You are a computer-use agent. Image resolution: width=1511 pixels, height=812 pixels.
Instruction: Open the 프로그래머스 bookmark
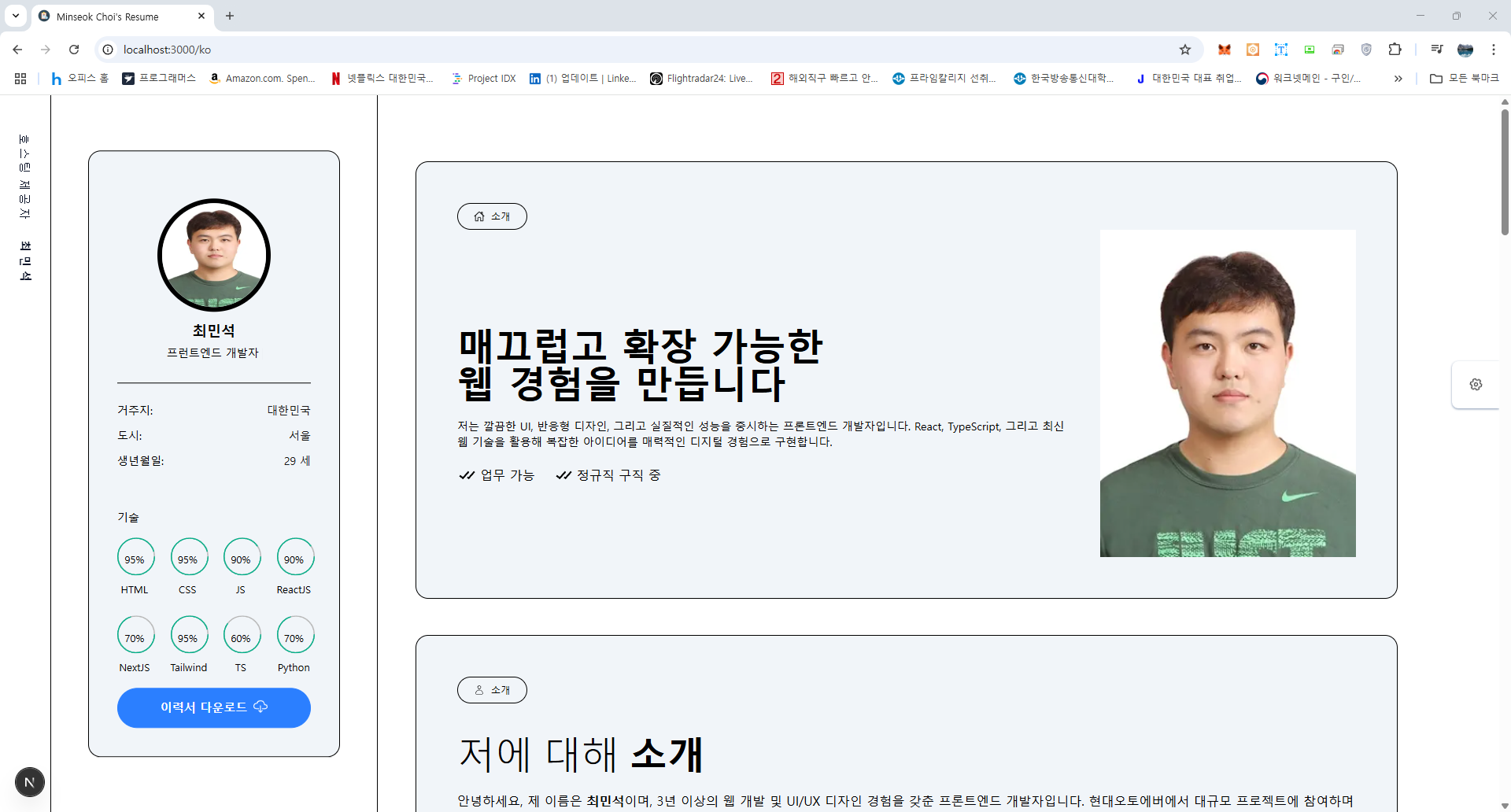(x=160, y=79)
